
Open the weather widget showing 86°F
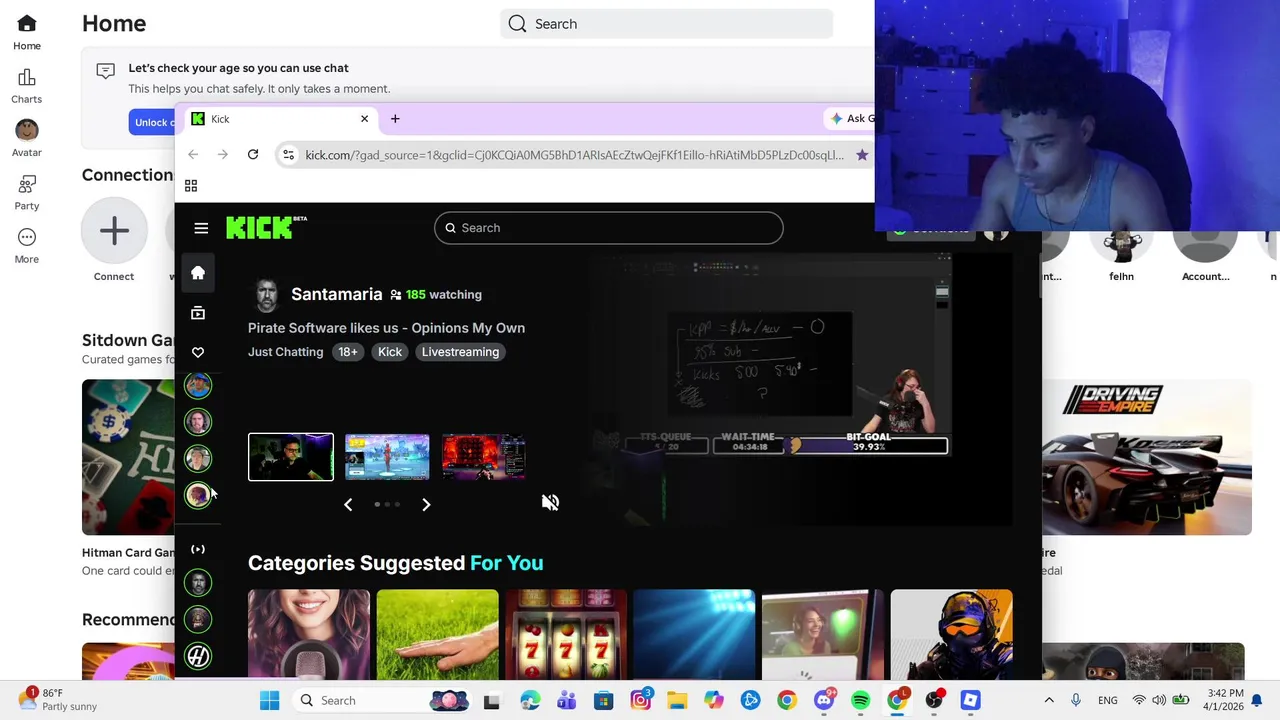[58, 700]
